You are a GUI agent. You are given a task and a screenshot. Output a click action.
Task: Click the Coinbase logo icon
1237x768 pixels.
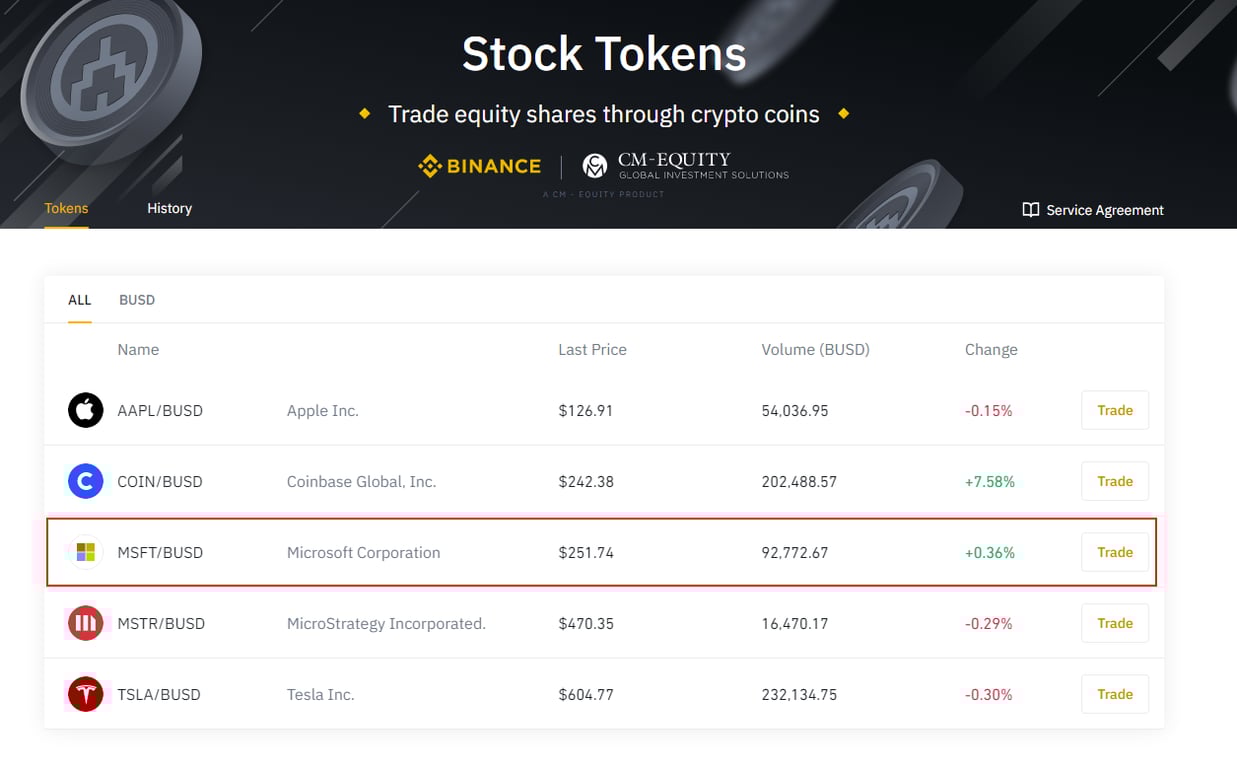(x=85, y=481)
